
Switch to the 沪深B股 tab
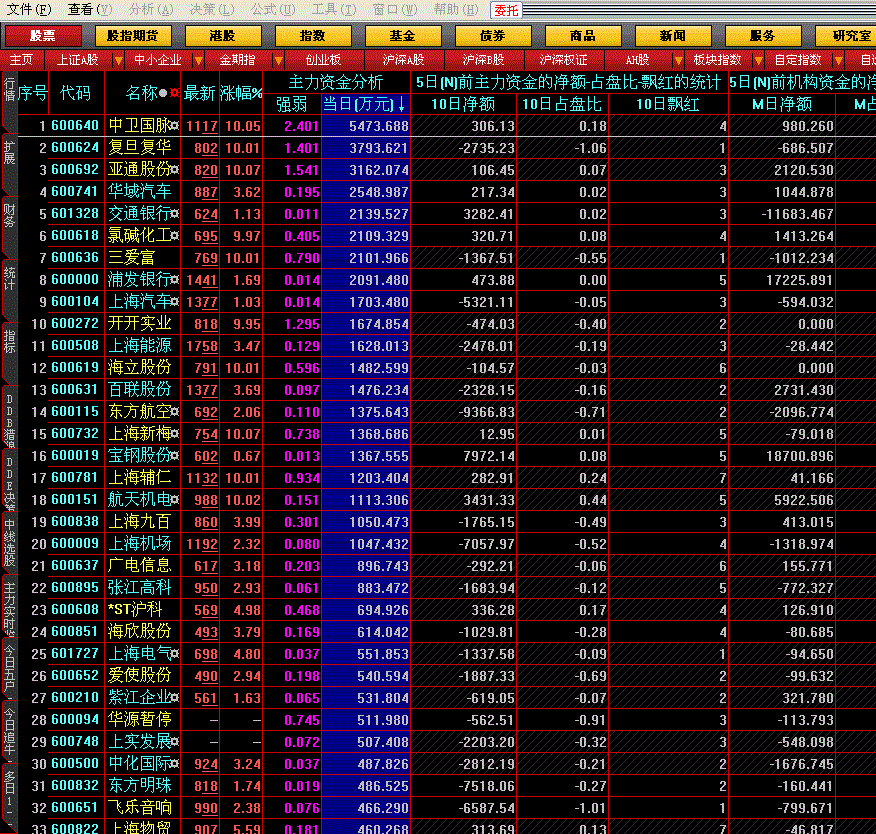pos(483,60)
